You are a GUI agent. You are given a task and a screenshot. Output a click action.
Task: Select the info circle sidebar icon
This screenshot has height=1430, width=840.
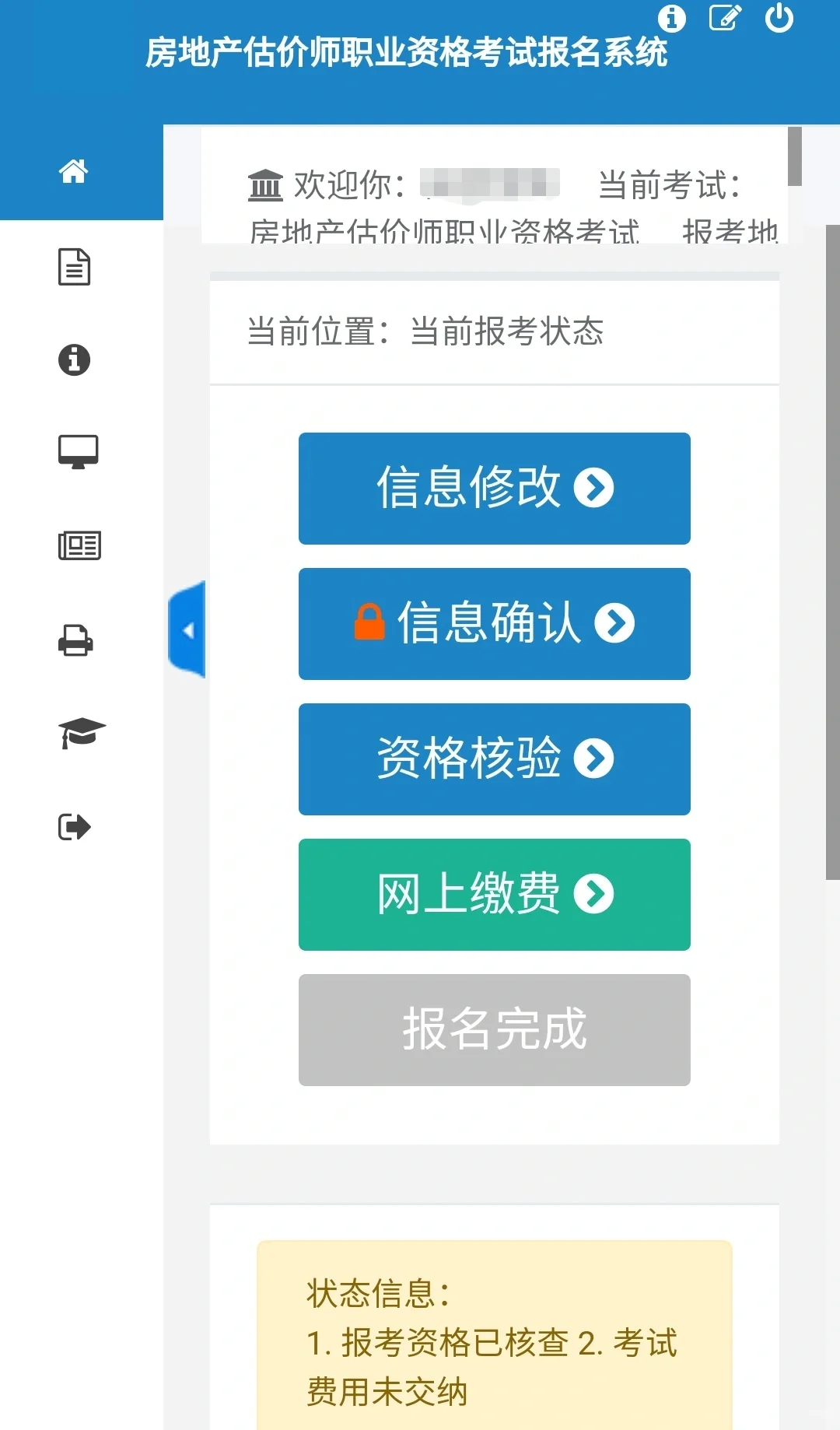[74, 359]
